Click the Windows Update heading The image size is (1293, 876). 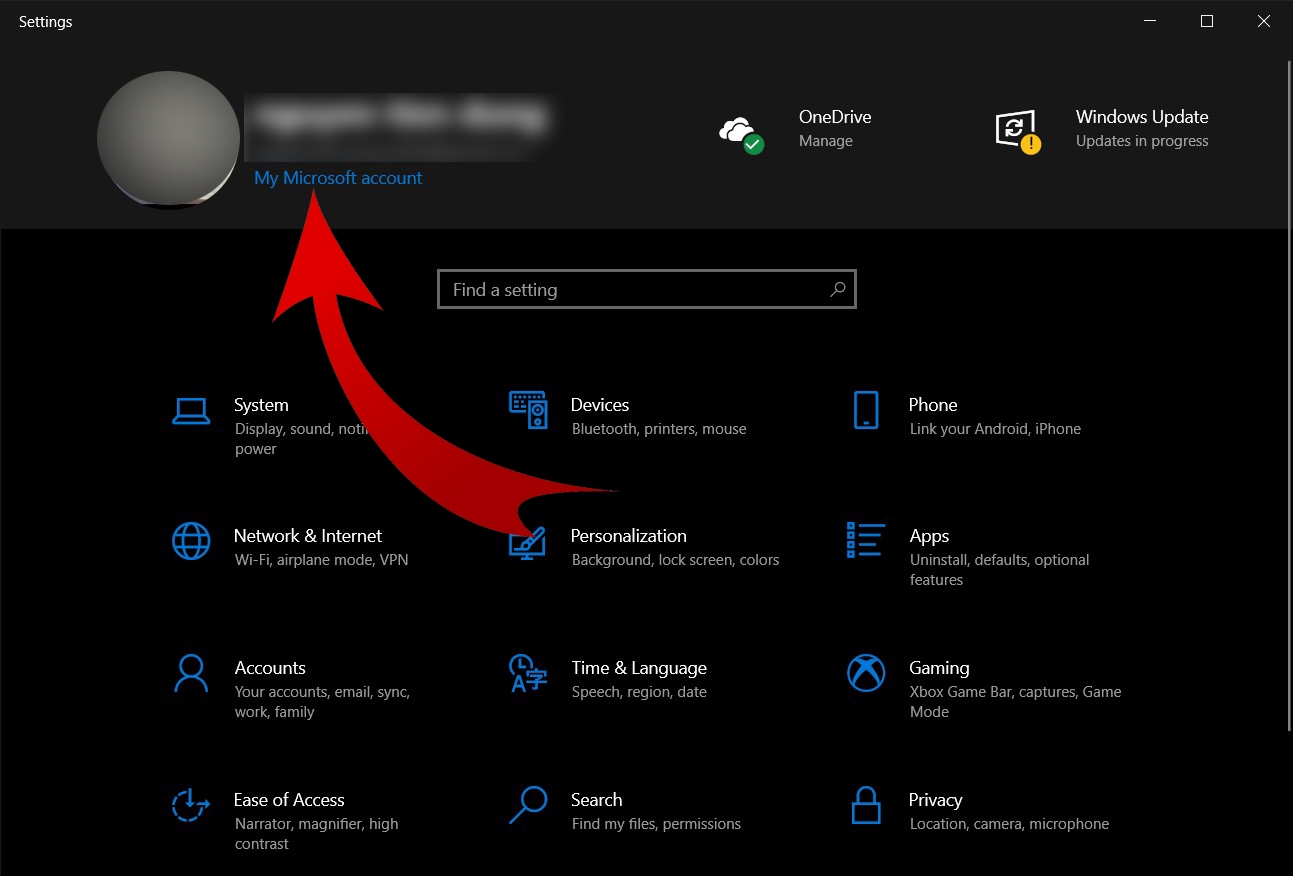pos(1142,117)
